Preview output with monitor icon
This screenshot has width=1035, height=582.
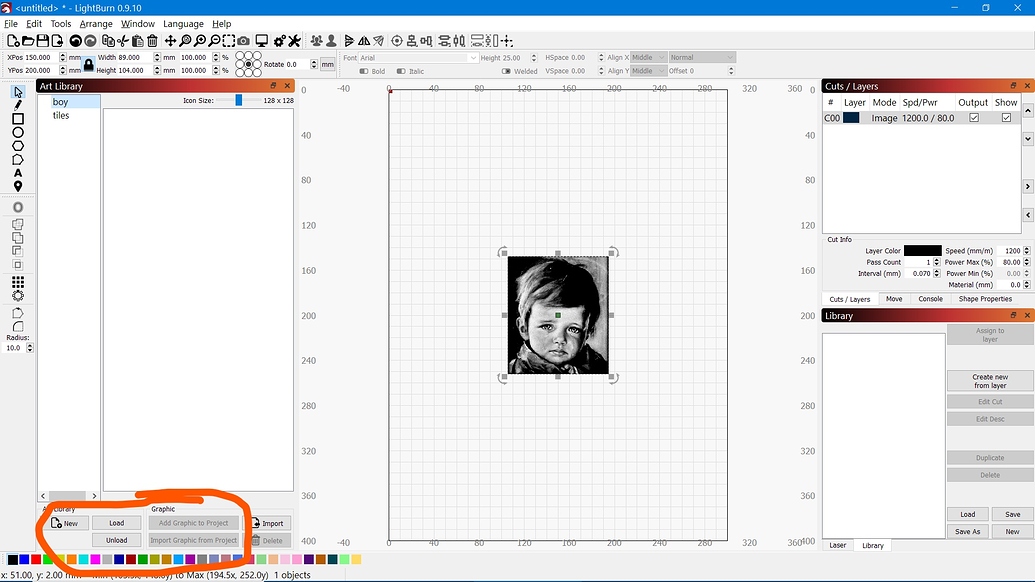tap(261, 41)
